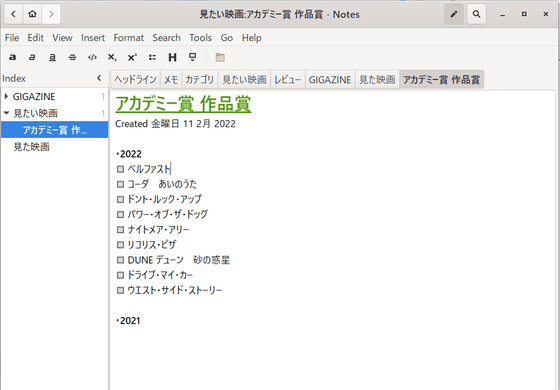Click the 2022 heading line

coord(129,154)
